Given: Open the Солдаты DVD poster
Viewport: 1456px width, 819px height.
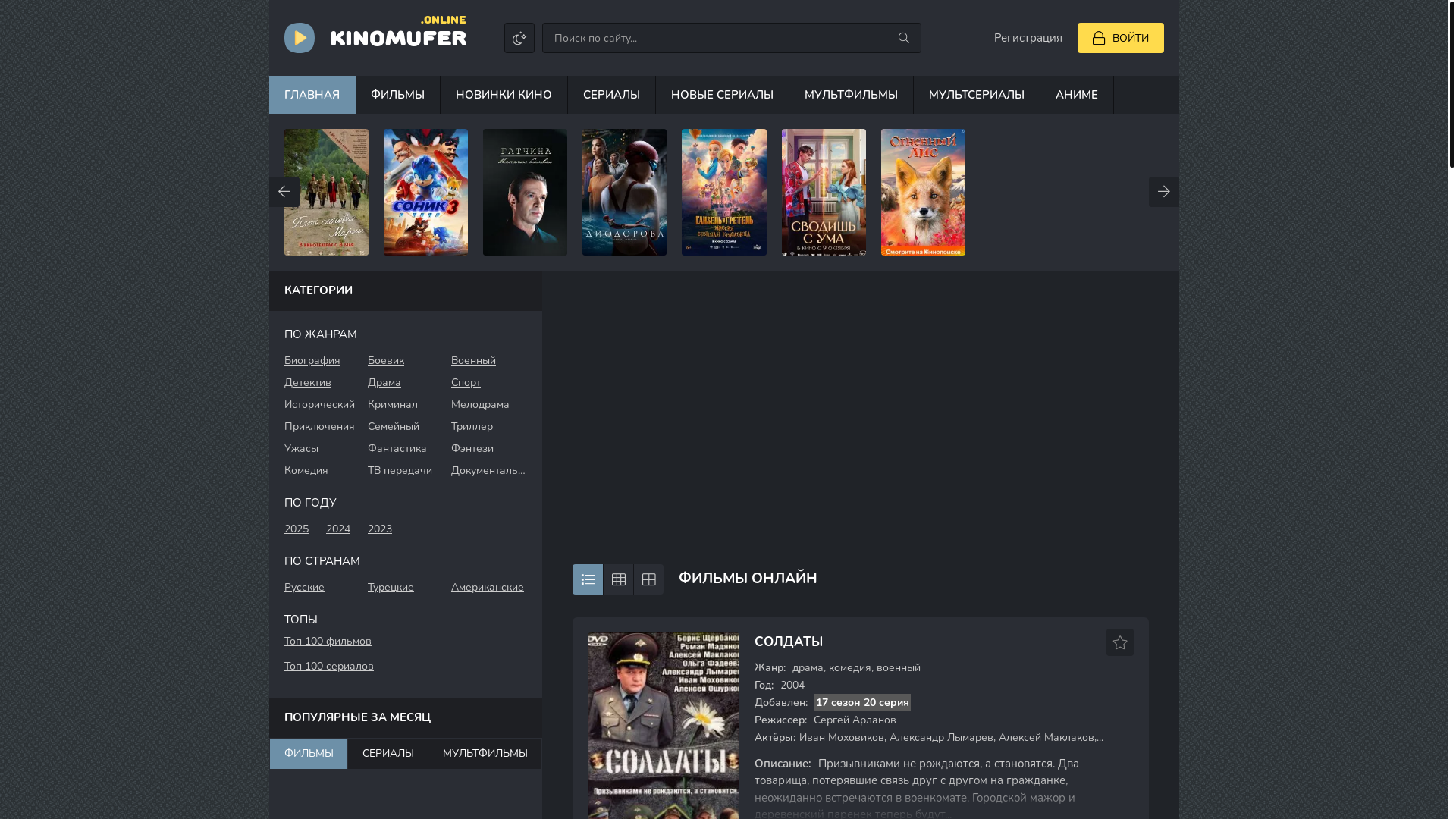Looking at the screenshot, I should [x=664, y=726].
